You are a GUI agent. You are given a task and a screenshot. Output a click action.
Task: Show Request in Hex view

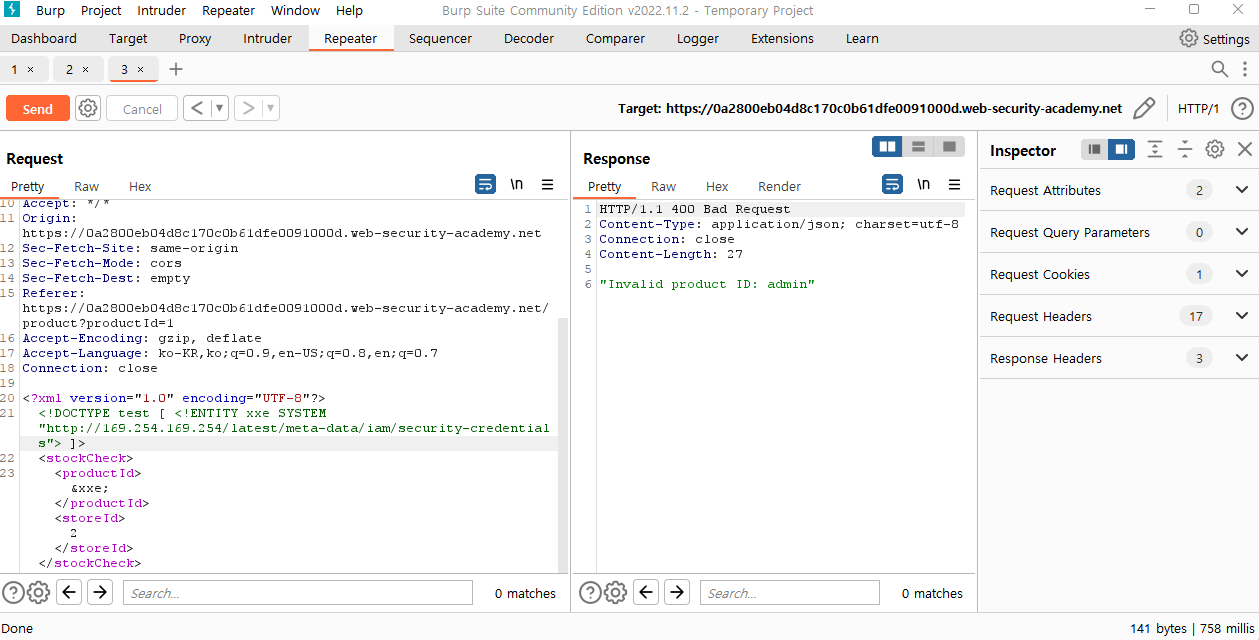(x=140, y=186)
